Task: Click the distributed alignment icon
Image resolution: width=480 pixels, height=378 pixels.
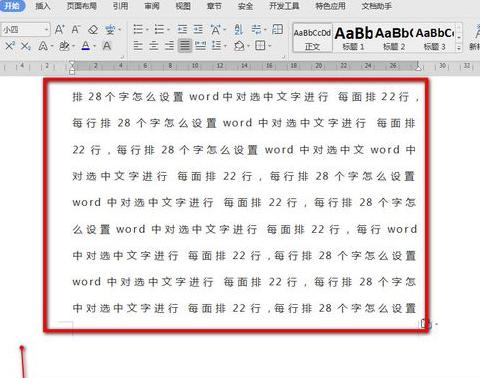Action: click(x=200, y=45)
